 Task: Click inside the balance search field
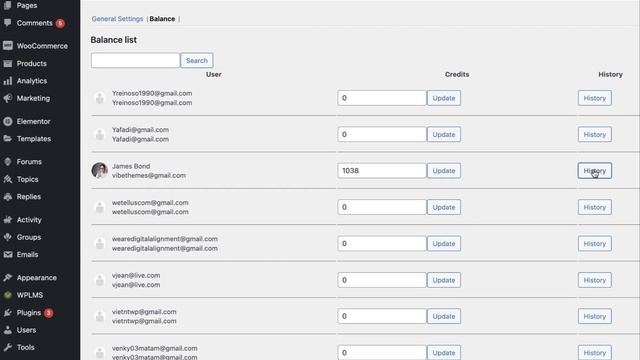[135, 60]
